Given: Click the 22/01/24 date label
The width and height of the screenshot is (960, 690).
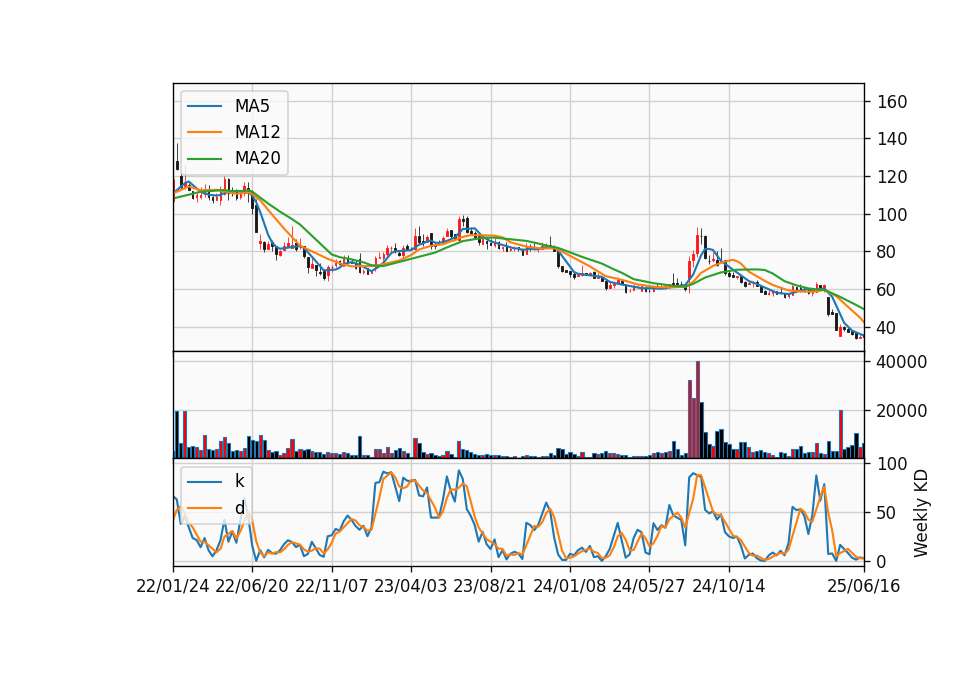Looking at the screenshot, I should point(173,586).
